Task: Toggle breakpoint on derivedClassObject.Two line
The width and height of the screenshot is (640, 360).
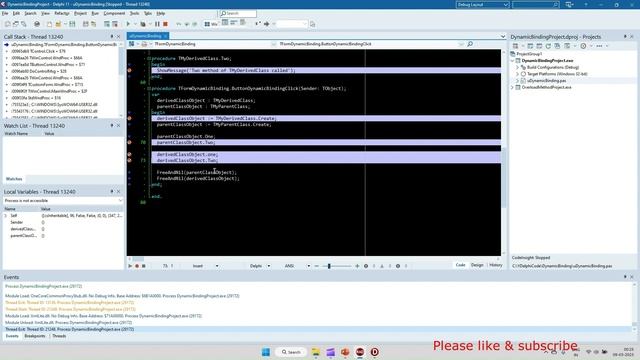Action: (129, 160)
